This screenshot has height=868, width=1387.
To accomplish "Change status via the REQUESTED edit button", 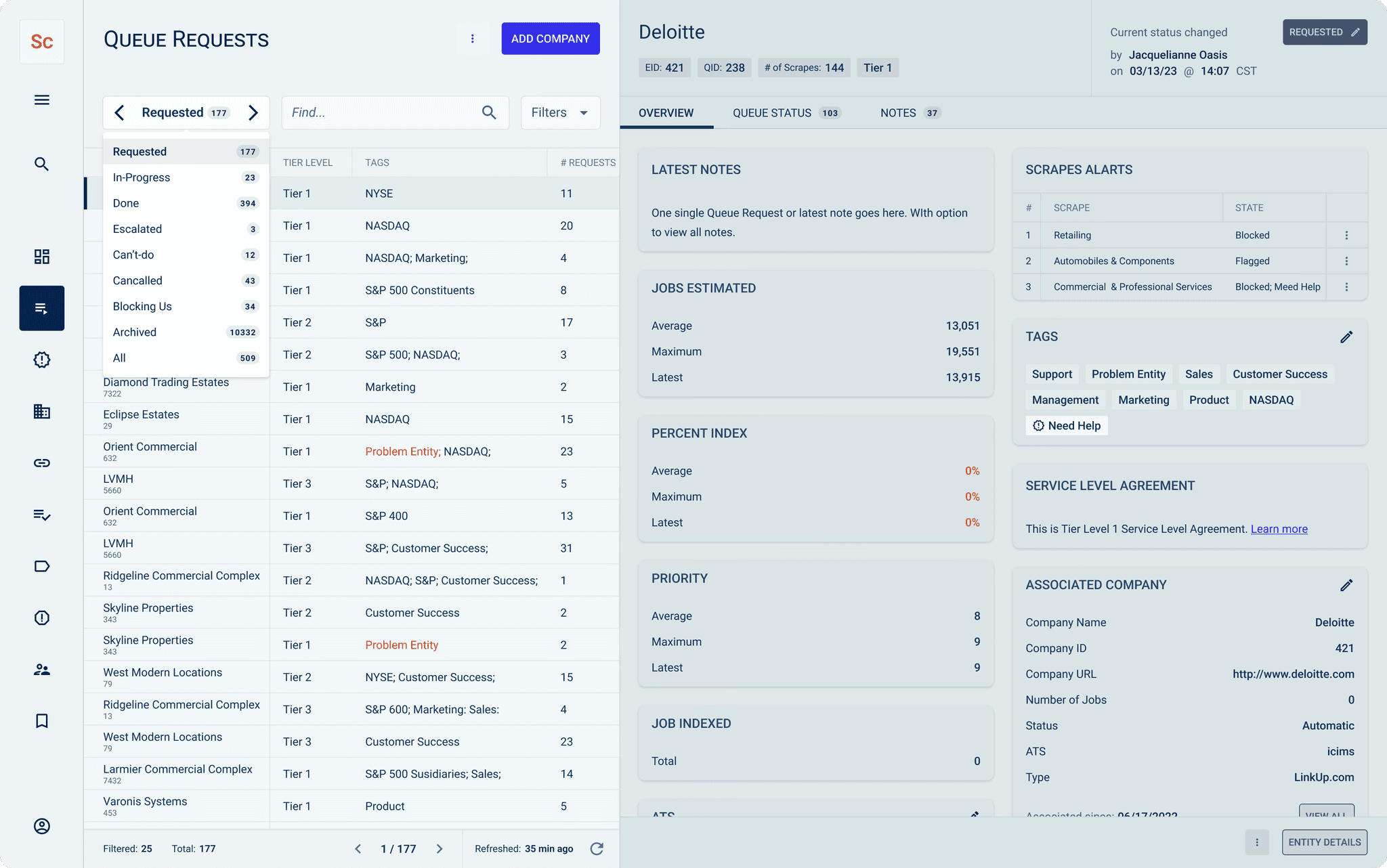I will 1325,32.
